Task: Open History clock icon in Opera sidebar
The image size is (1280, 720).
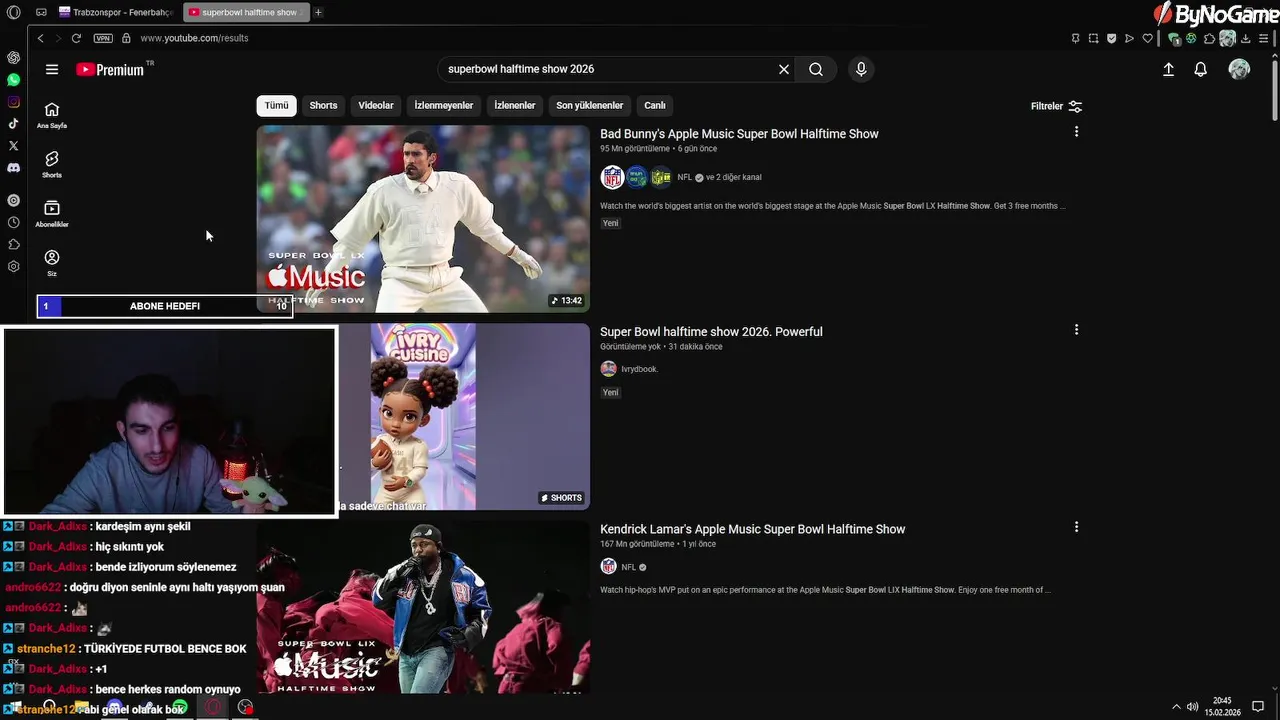Action: tap(13, 222)
